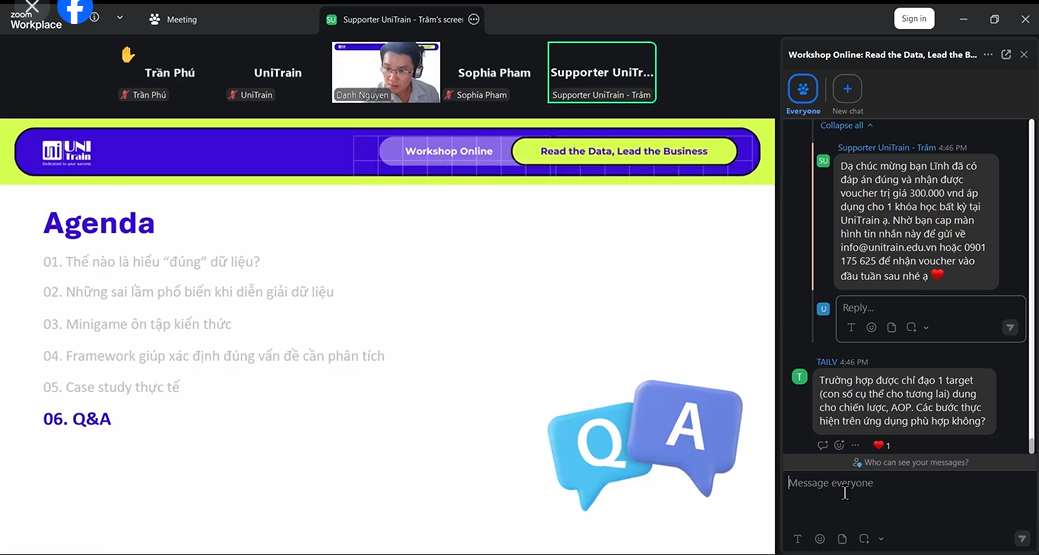Click agenda item 03. Minigame ôn tập kiến thức
The height and width of the screenshot is (555, 1039).
click(x=137, y=324)
